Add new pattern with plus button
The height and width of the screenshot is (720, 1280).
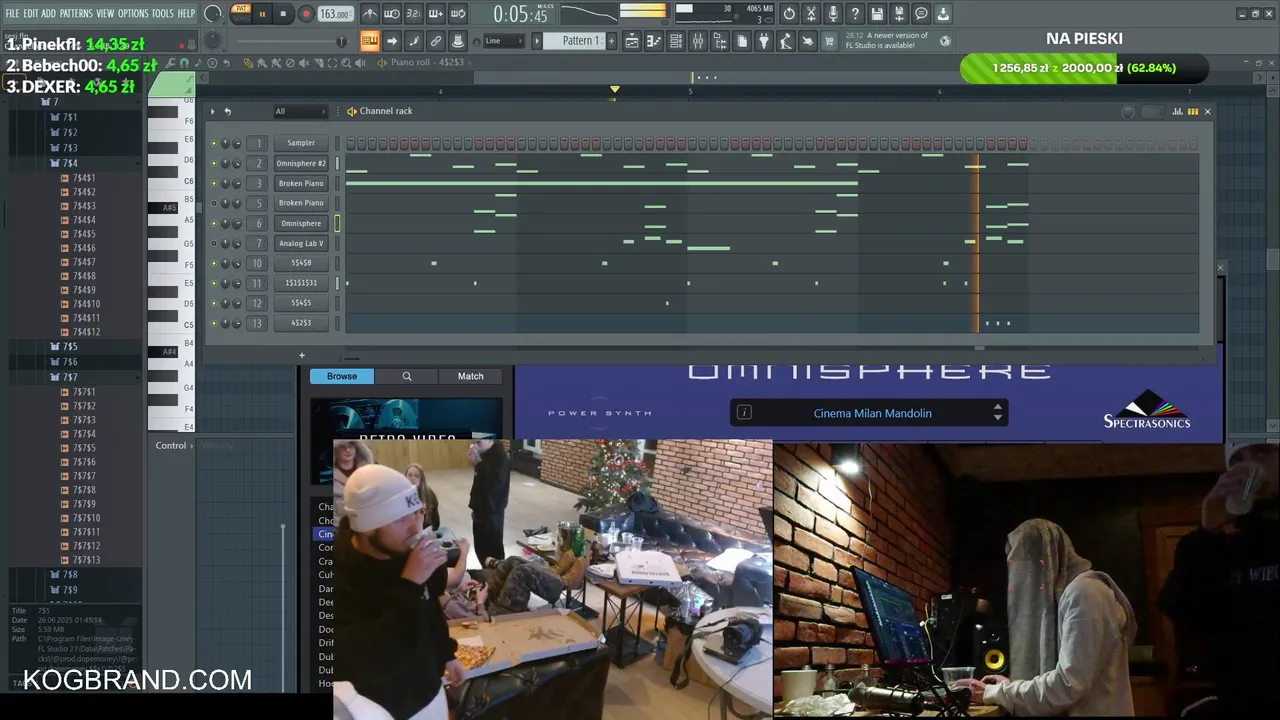610,41
